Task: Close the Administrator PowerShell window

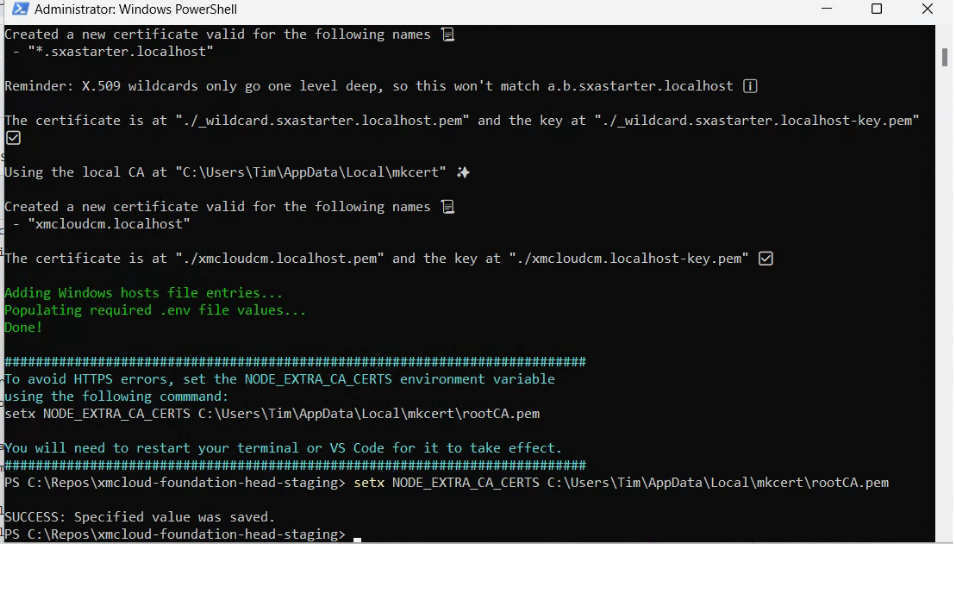Action: click(x=926, y=10)
